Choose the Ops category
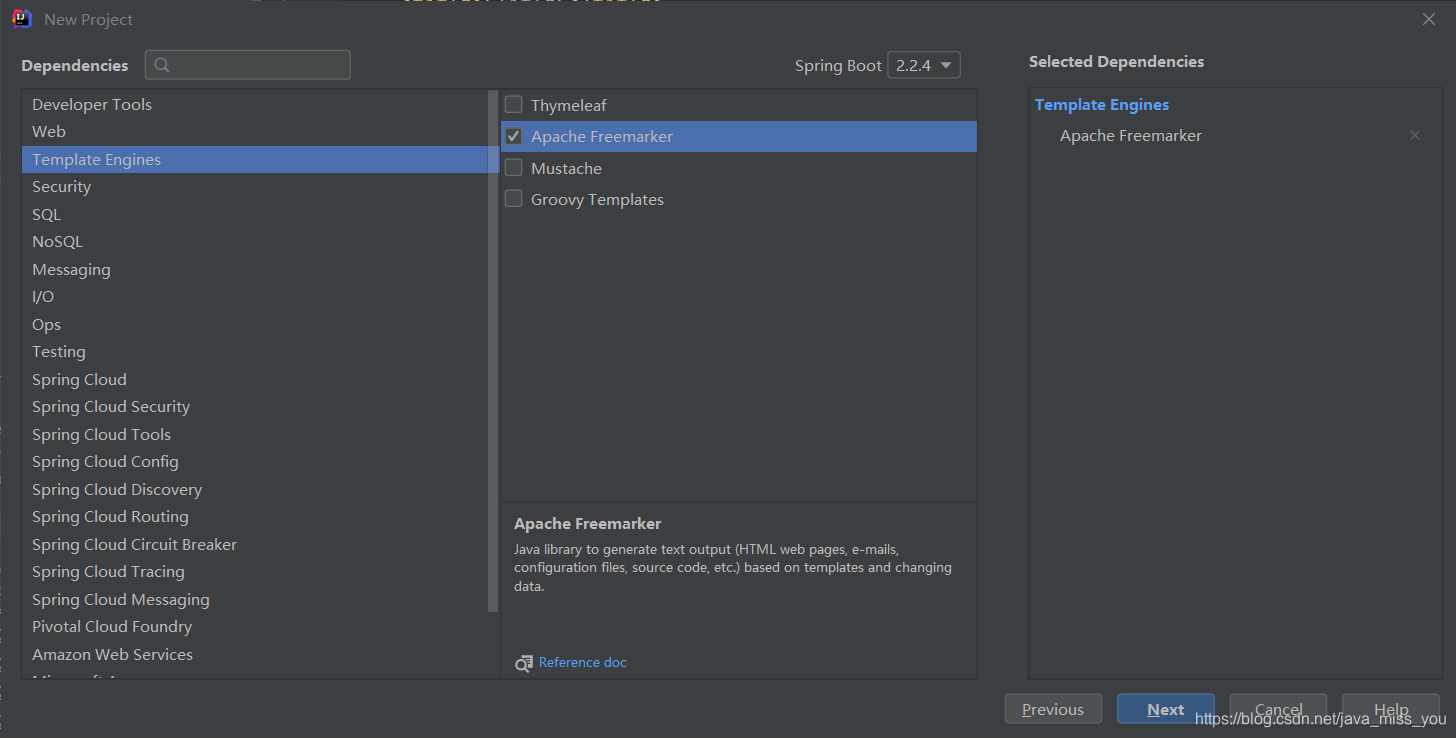1456x738 pixels. click(x=254, y=324)
